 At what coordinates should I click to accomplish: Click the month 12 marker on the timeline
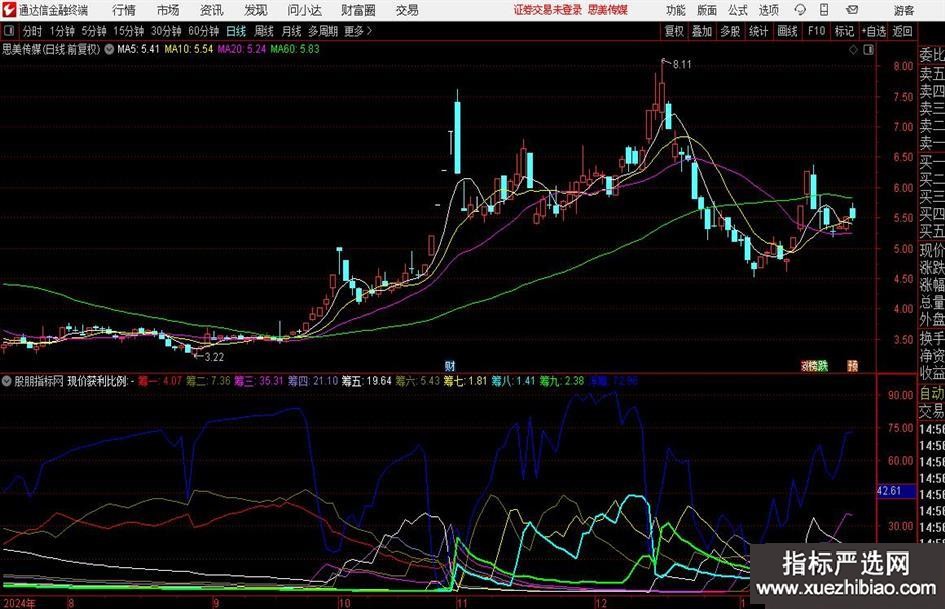click(x=601, y=603)
